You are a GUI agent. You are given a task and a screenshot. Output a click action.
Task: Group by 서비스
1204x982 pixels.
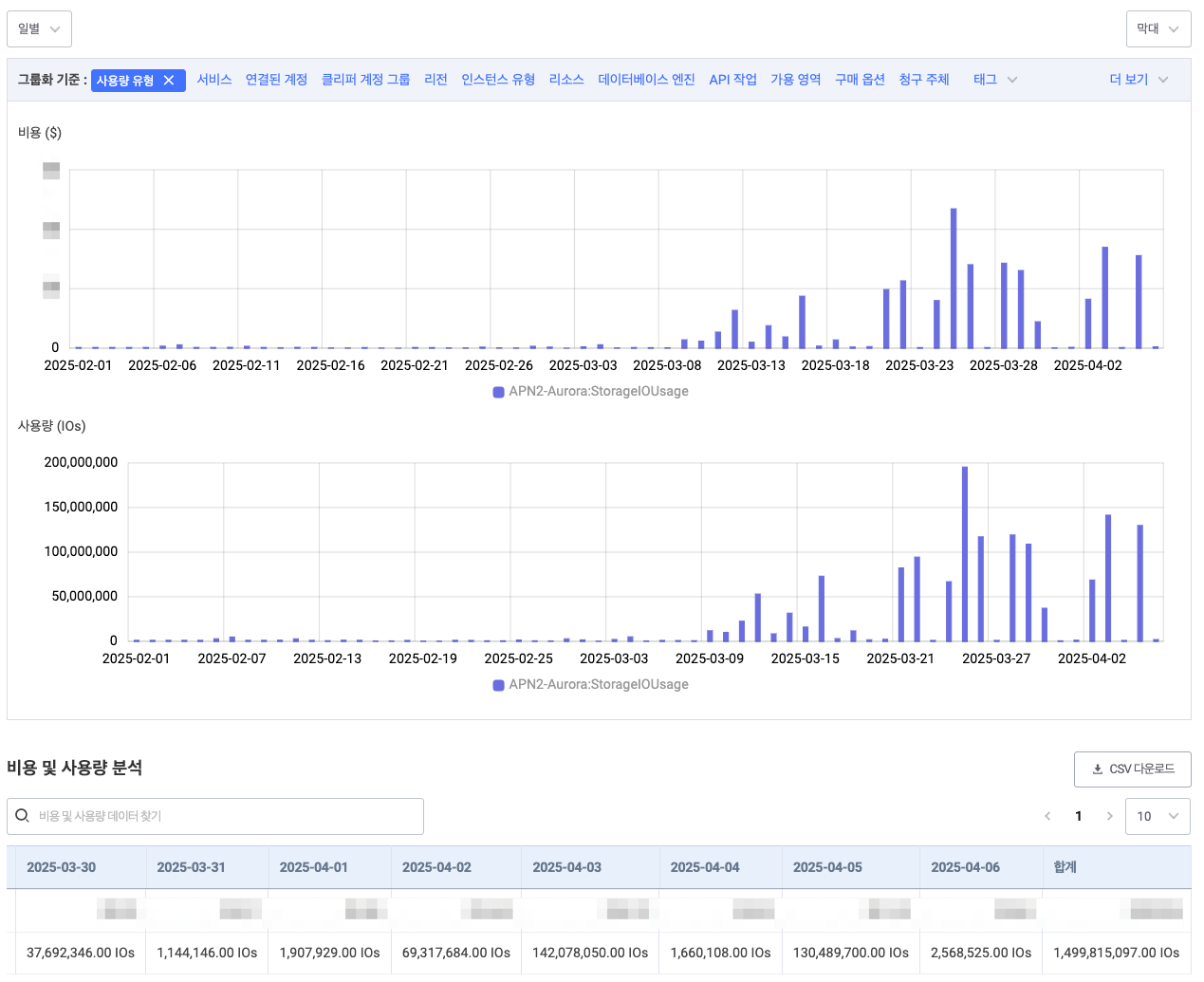(214, 80)
